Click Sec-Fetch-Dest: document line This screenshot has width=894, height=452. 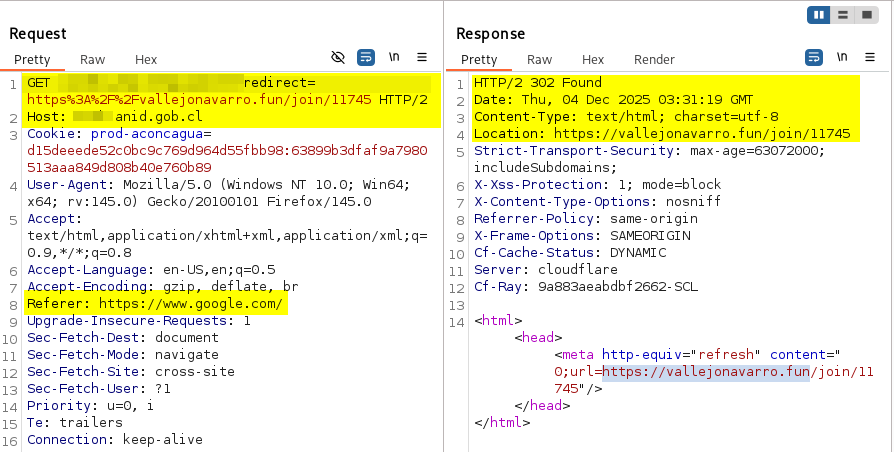click(123, 338)
